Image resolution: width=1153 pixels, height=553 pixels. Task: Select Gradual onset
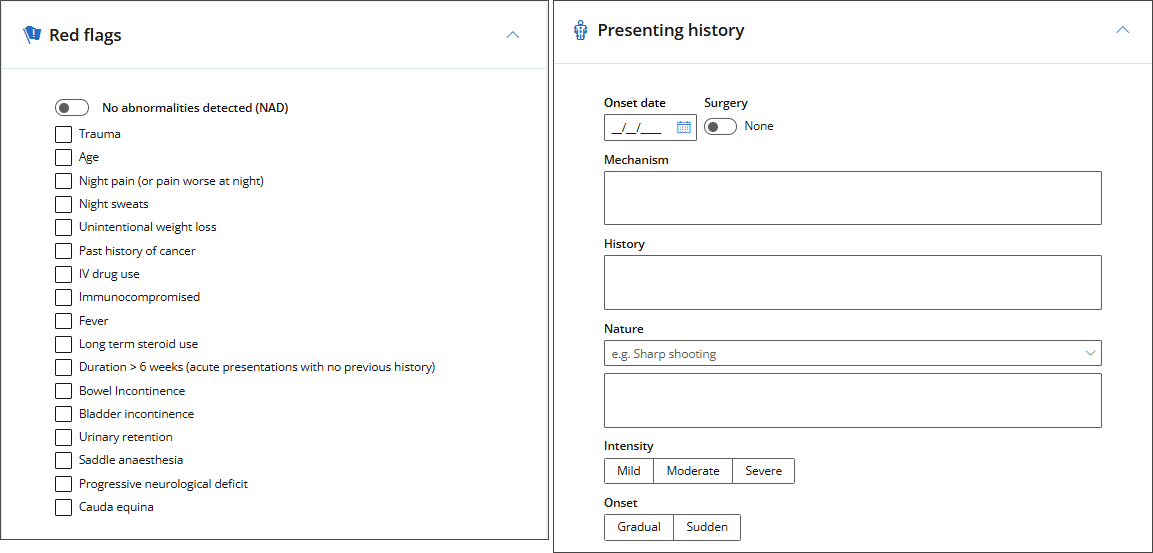tap(639, 527)
